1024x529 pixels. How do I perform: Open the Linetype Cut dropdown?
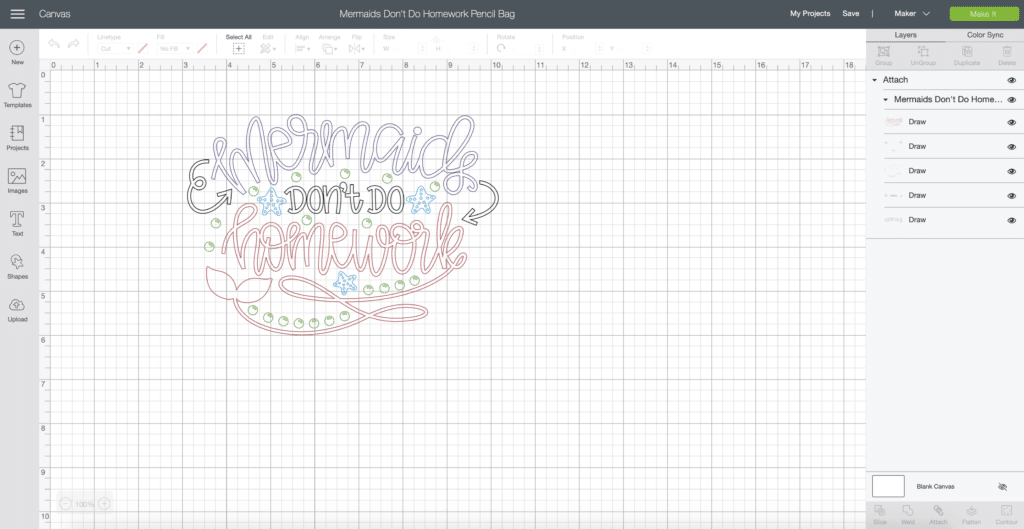pyautogui.click(x=115, y=48)
